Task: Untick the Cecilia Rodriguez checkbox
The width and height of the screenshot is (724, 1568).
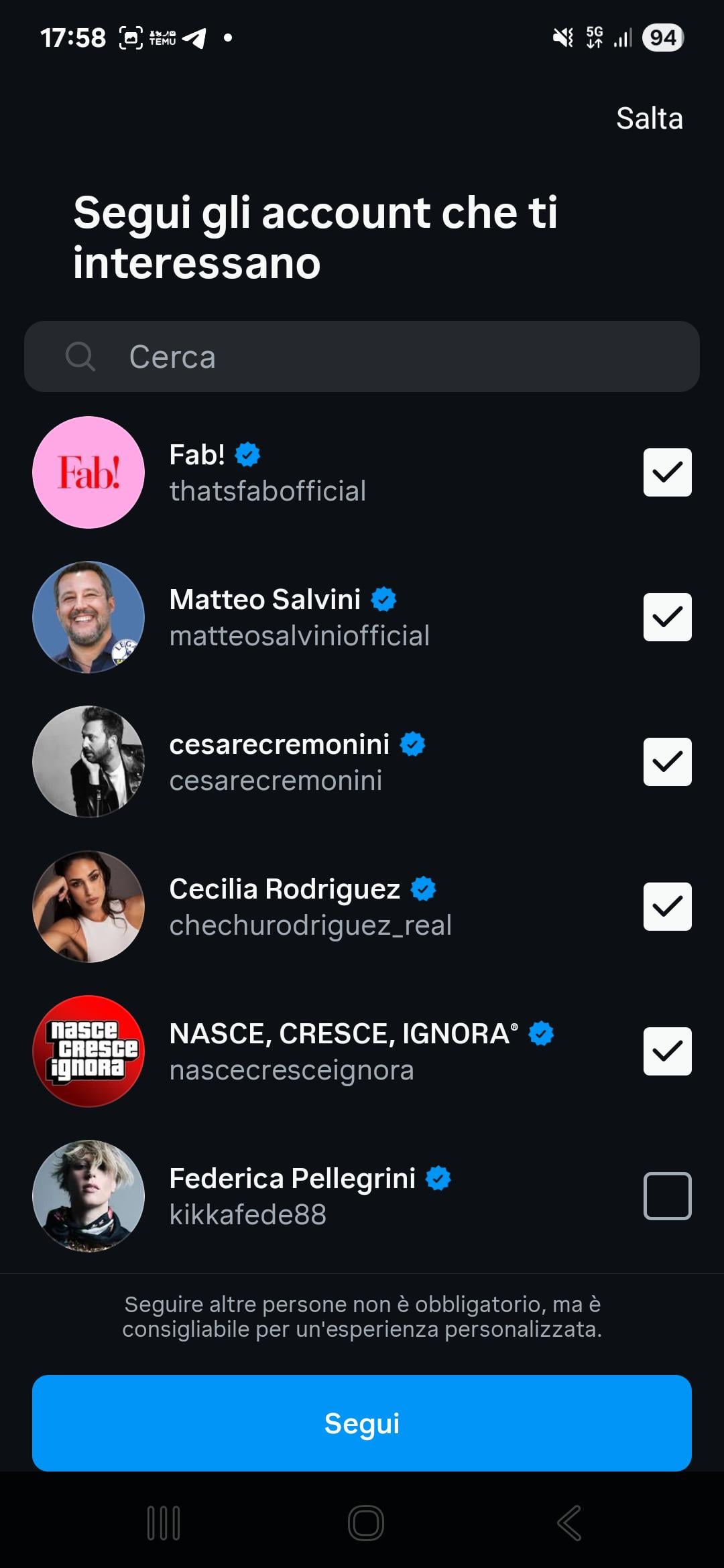Action: pos(667,907)
